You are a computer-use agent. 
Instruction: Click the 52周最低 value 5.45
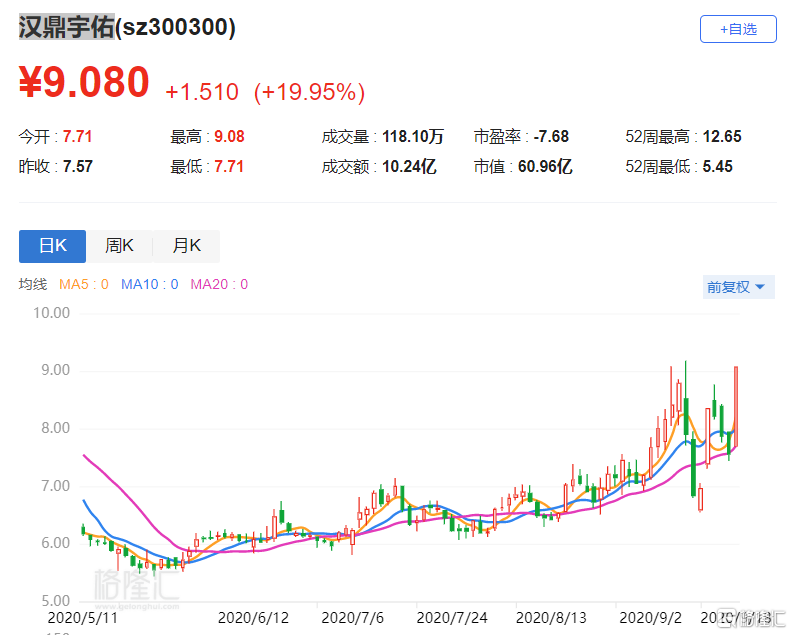pyautogui.click(x=717, y=166)
